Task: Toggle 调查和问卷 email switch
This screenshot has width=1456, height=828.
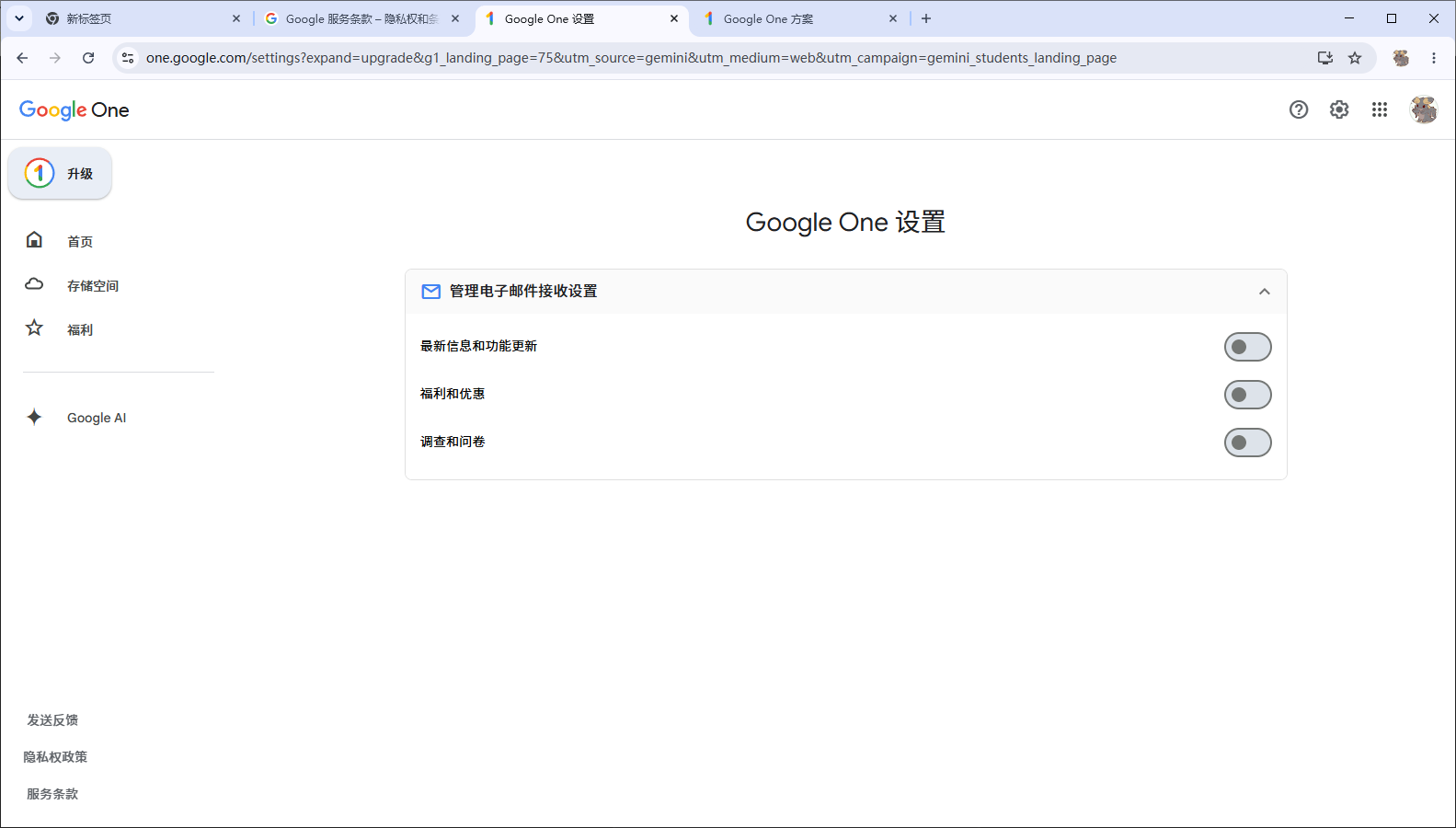Action: (1248, 443)
